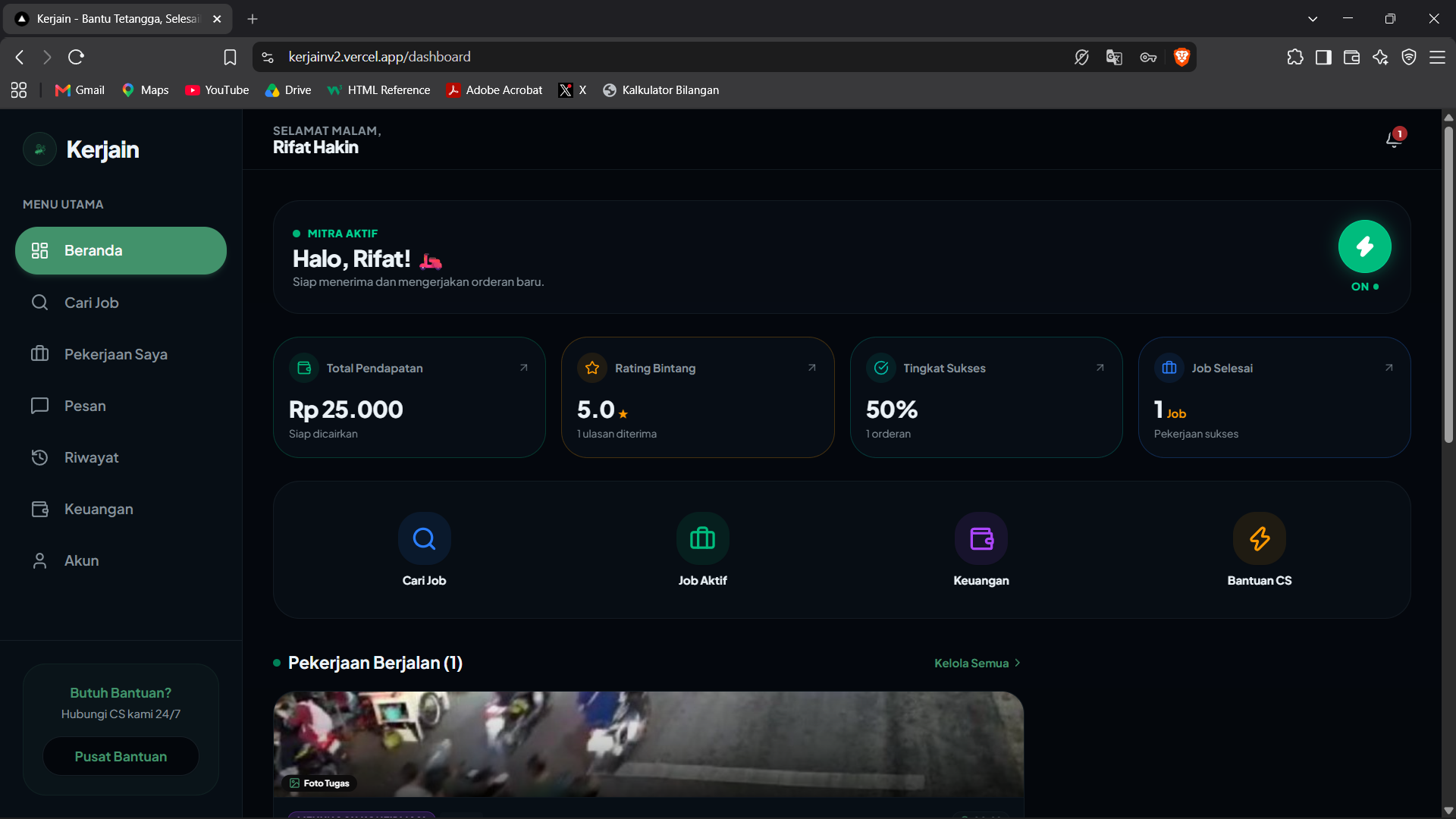Open Pesan in the sidebar menu
Viewport: 1456px width, 819px height.
[x=121, y=406]
